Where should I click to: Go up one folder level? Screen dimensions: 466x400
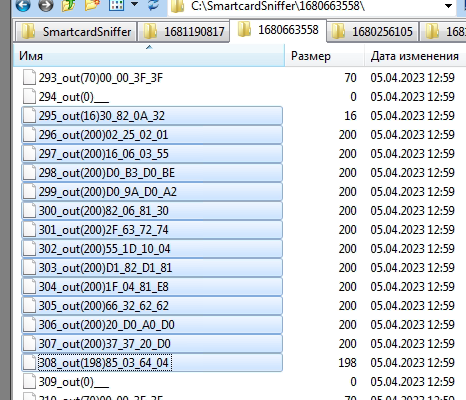click(68, 5)
